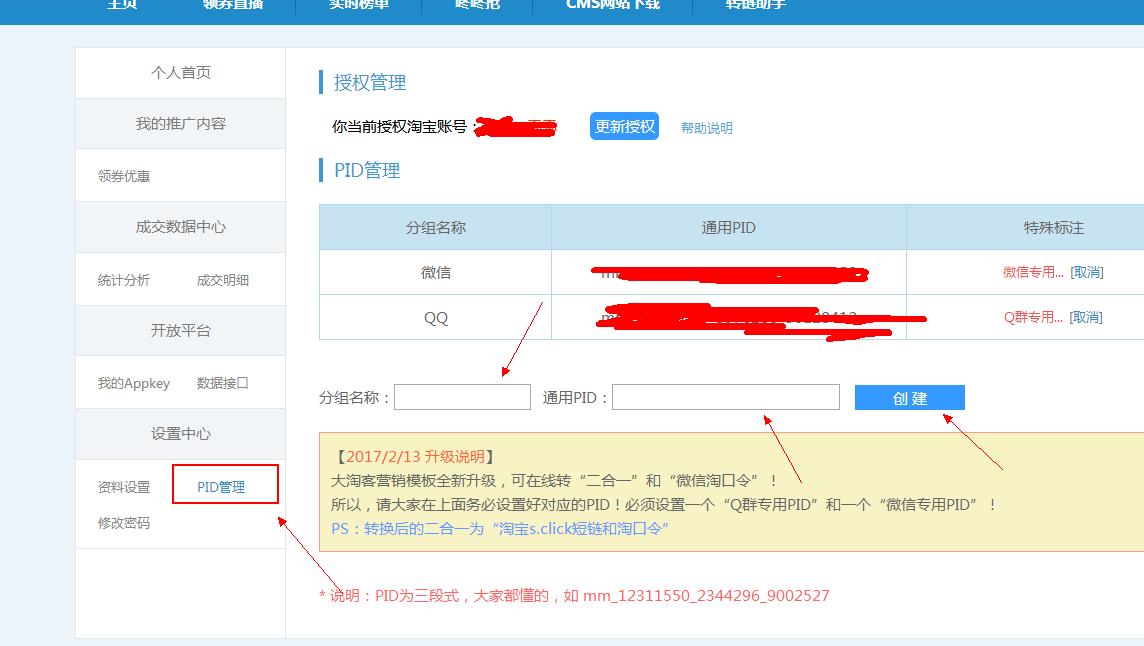Open CMS网站下载 from the top navigation
This screenshot has width=1144, height=646.
pos(613,5)
